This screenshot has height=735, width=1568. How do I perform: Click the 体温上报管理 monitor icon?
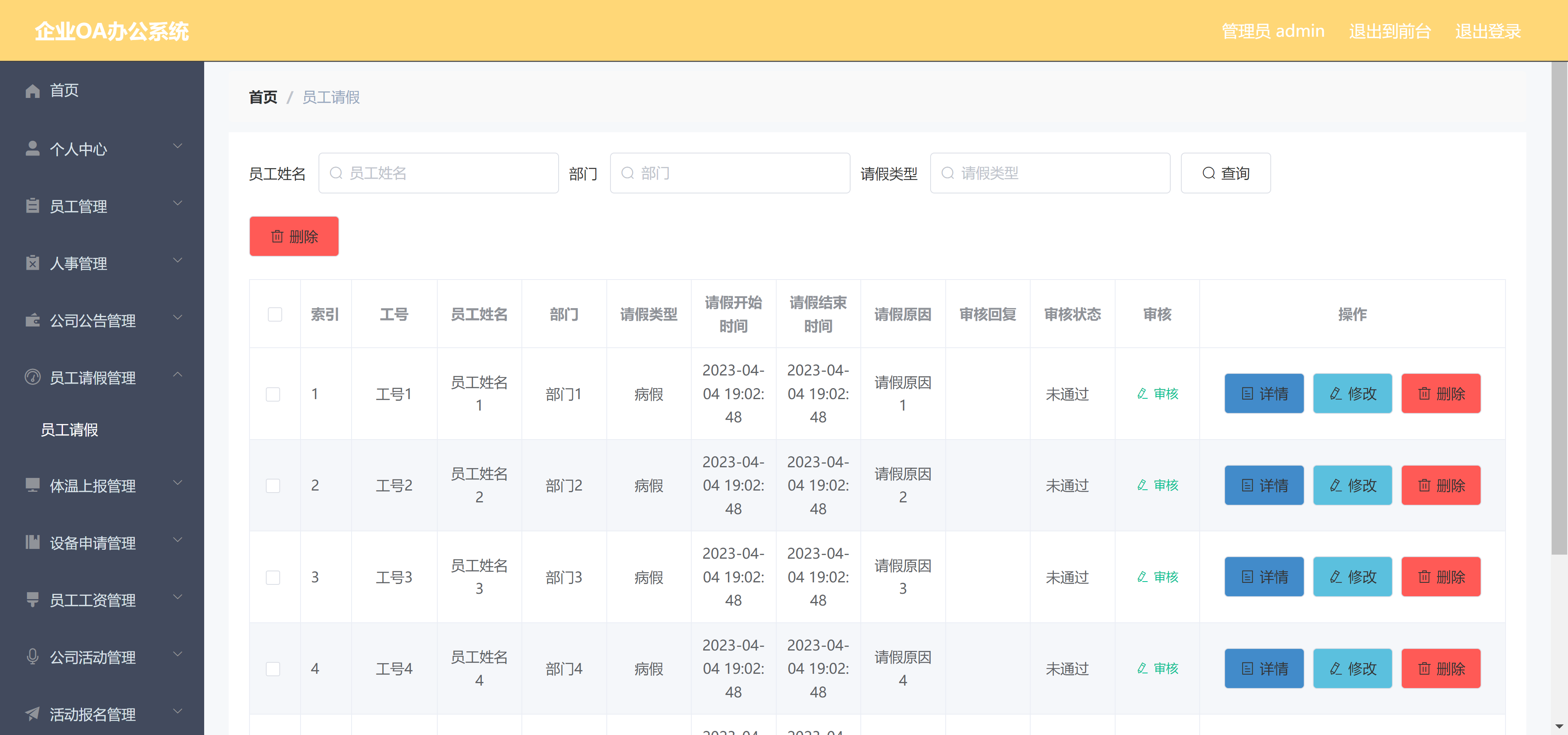coord(32,484)
